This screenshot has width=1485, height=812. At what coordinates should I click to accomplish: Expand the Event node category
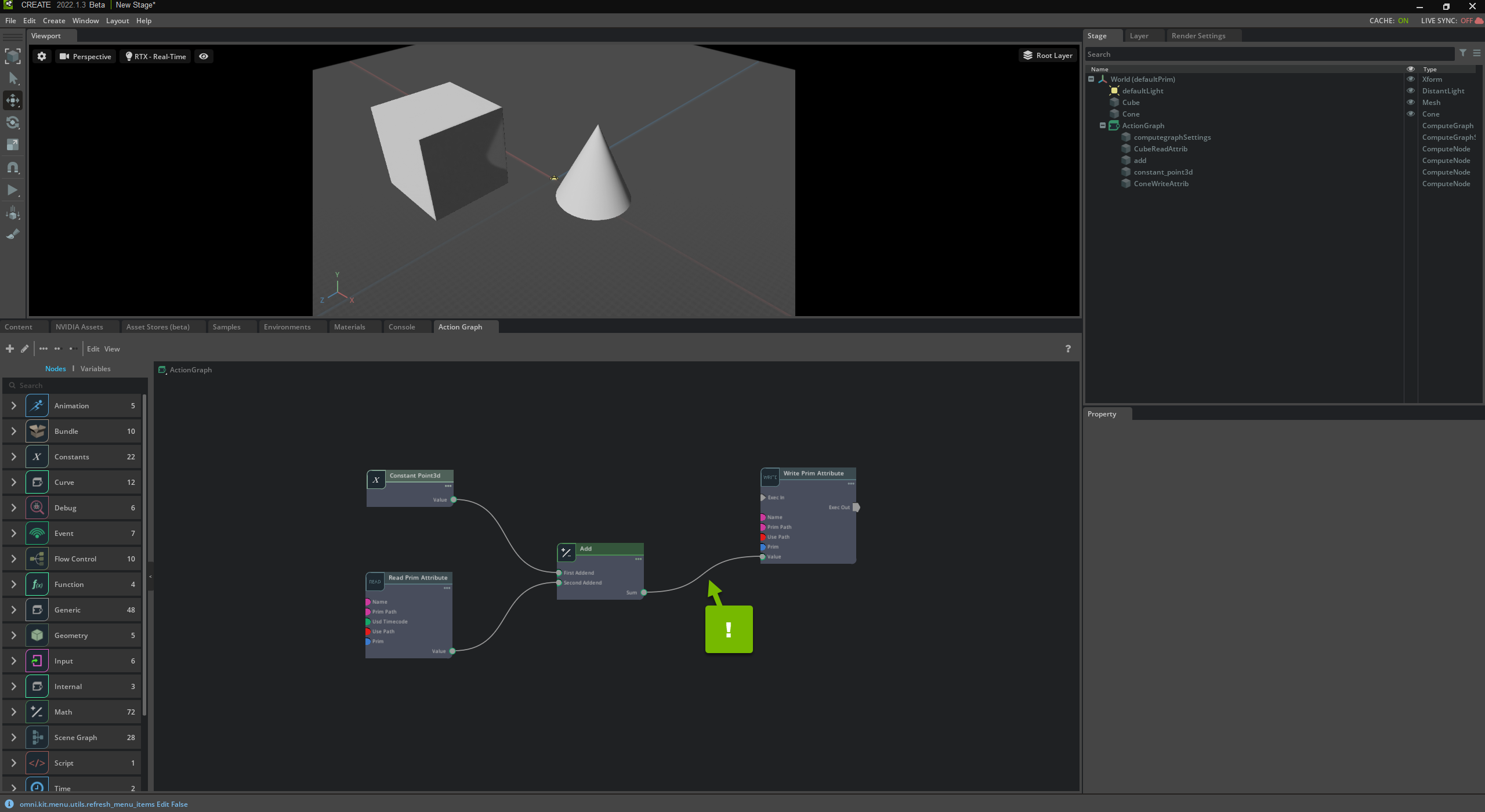coord(13,533)
